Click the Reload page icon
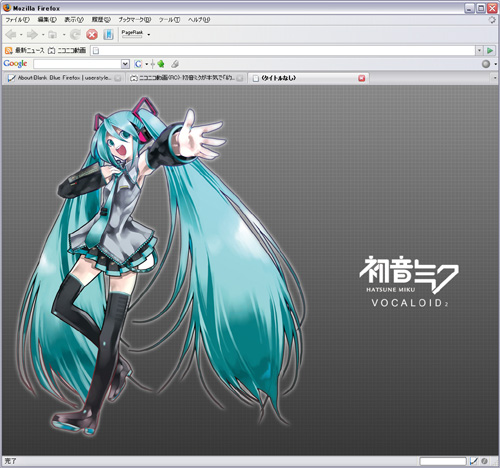 point(75,34)
